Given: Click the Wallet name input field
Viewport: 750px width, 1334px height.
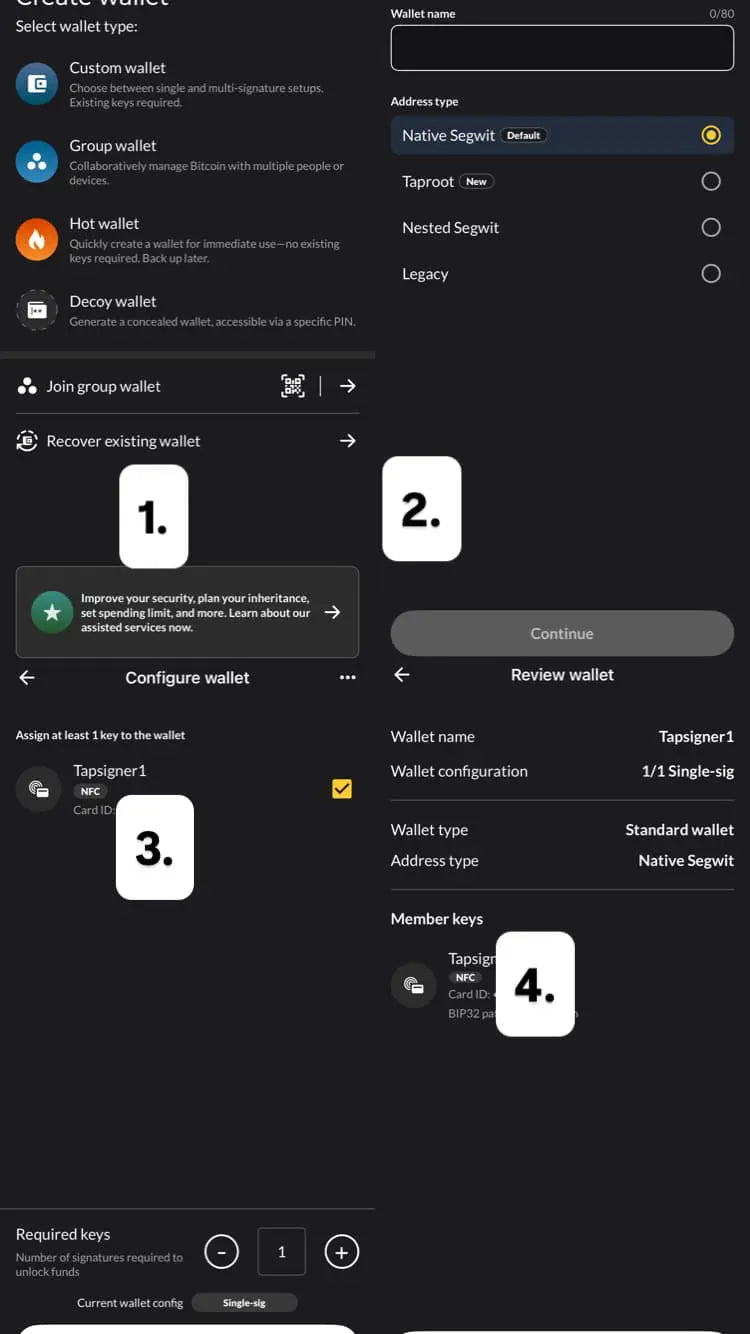Looking at the screenshot, I should click(x=562, y=48).
